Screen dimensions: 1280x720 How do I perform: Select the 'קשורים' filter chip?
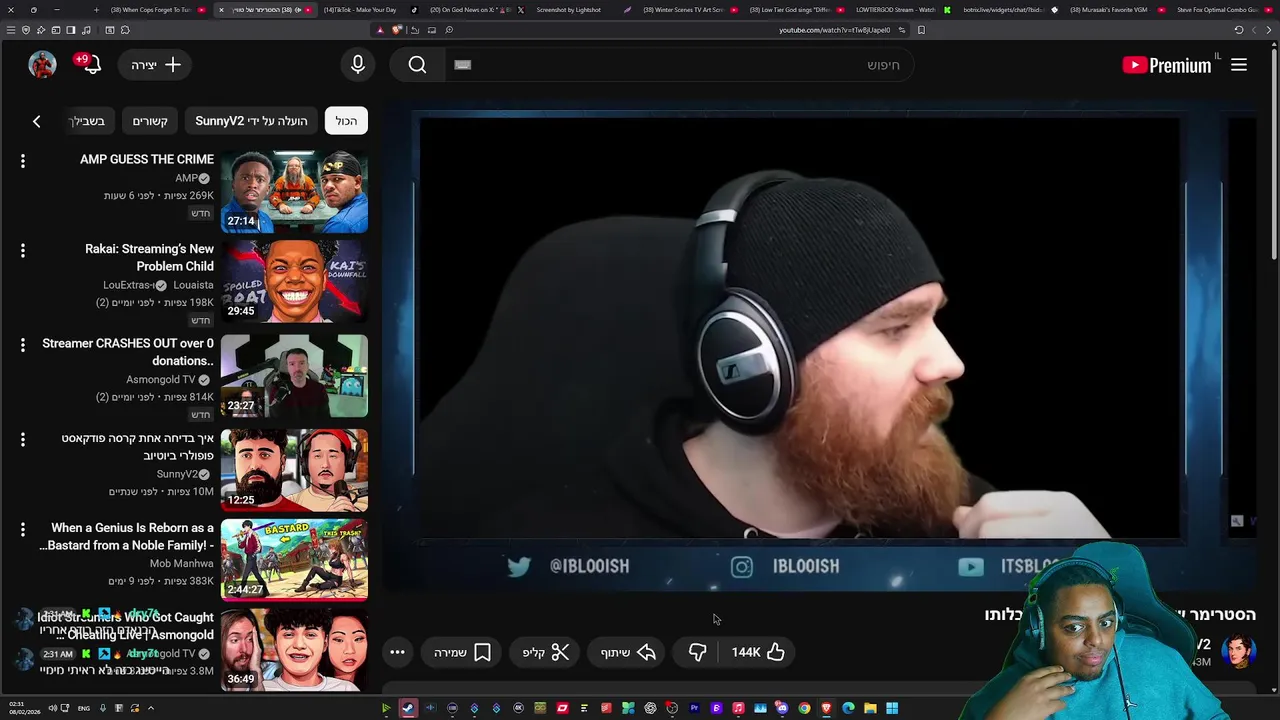pos(150,121)
